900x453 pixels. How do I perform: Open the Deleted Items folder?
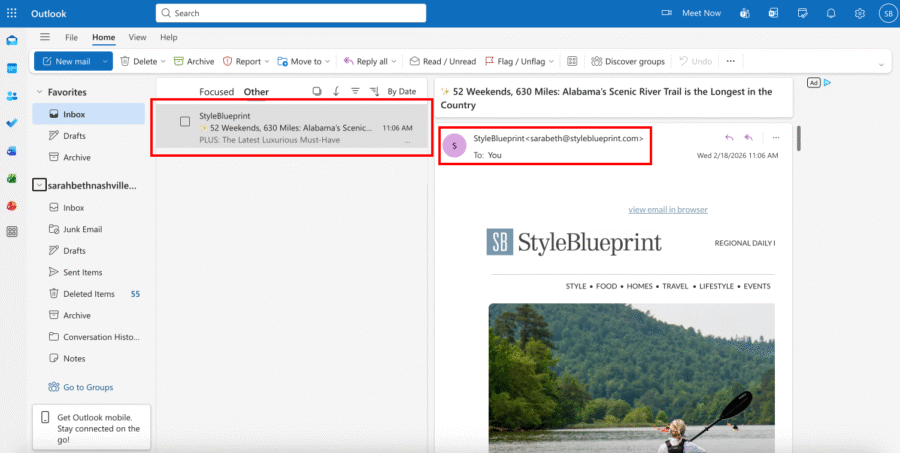pos(88,294)
